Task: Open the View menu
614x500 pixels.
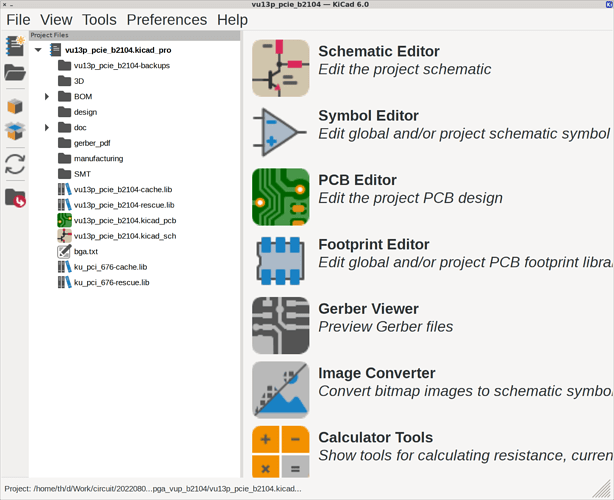Action: 56,20
